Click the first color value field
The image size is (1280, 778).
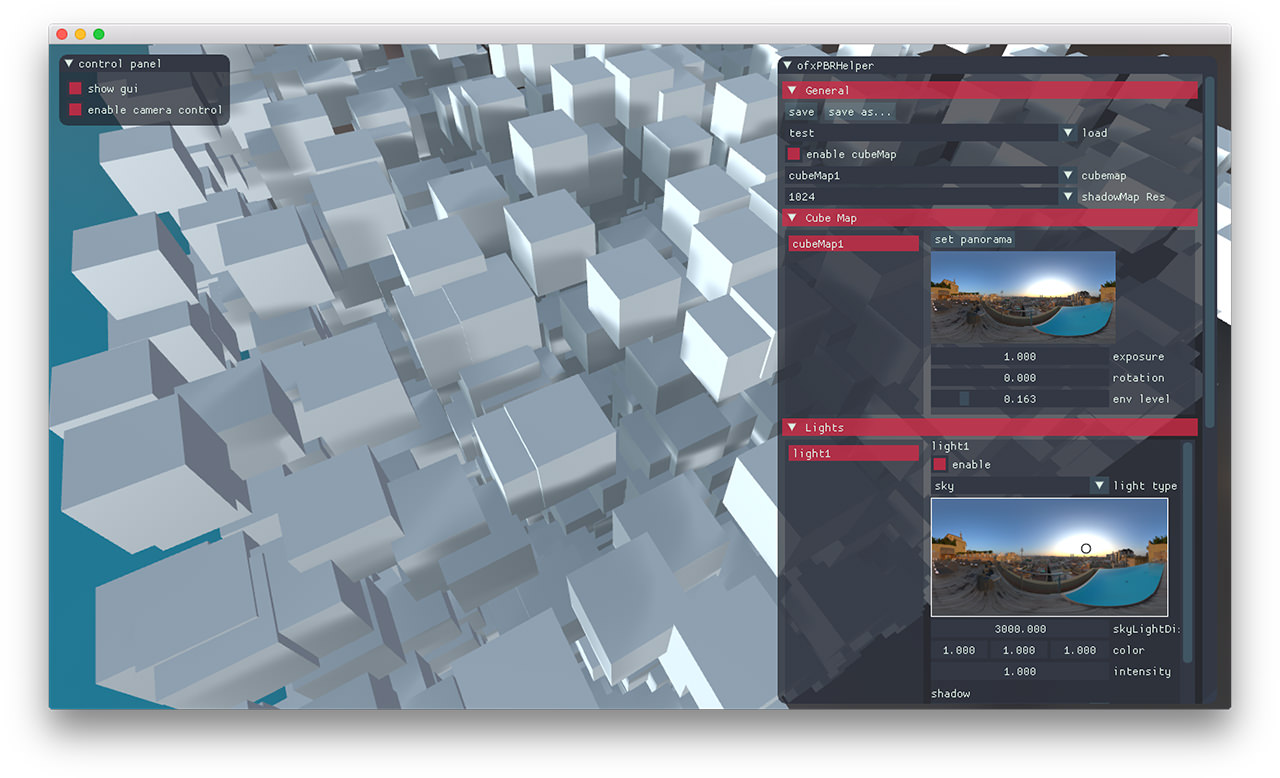click(958, 650)
